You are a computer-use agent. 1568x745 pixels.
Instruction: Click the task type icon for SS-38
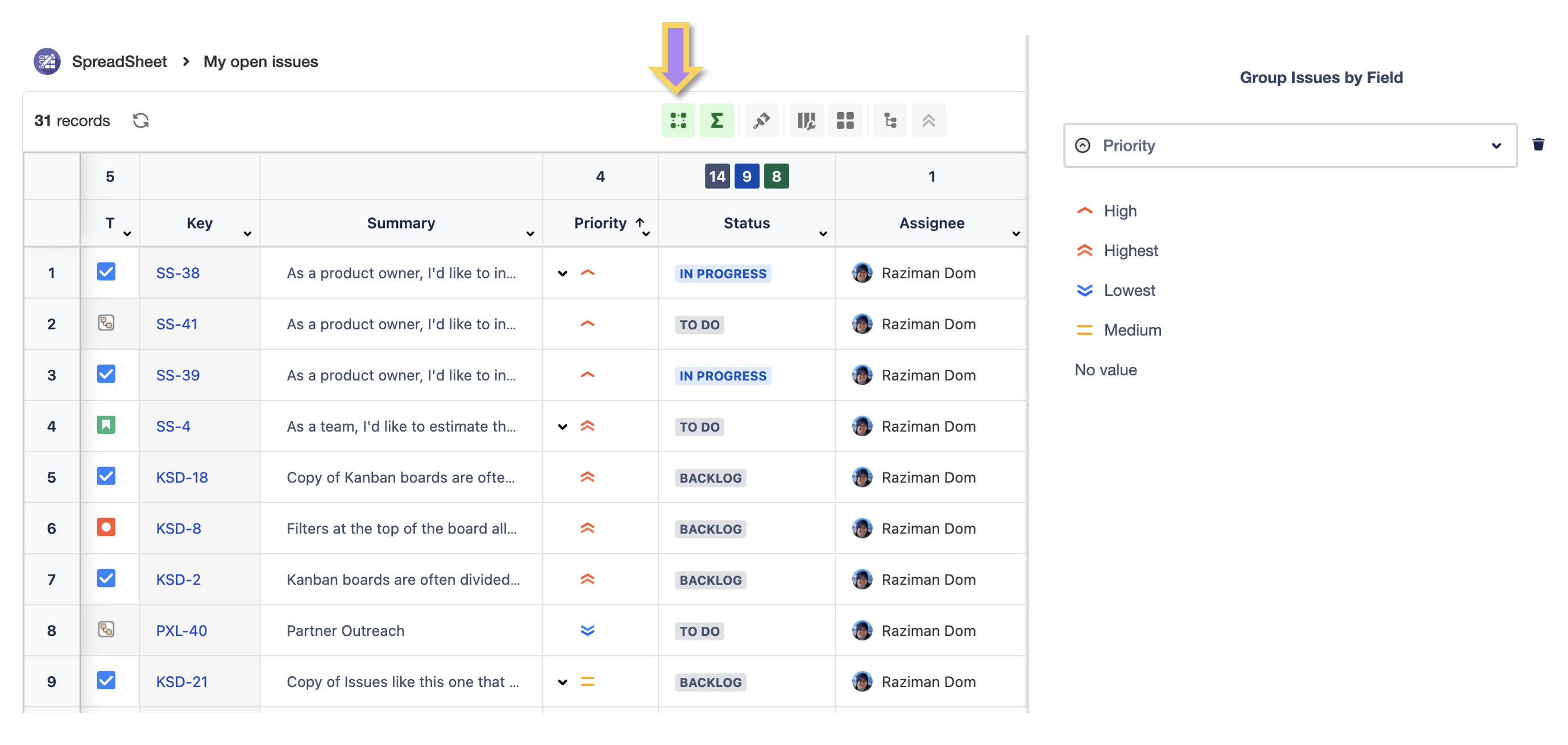[x=106, y=271]
